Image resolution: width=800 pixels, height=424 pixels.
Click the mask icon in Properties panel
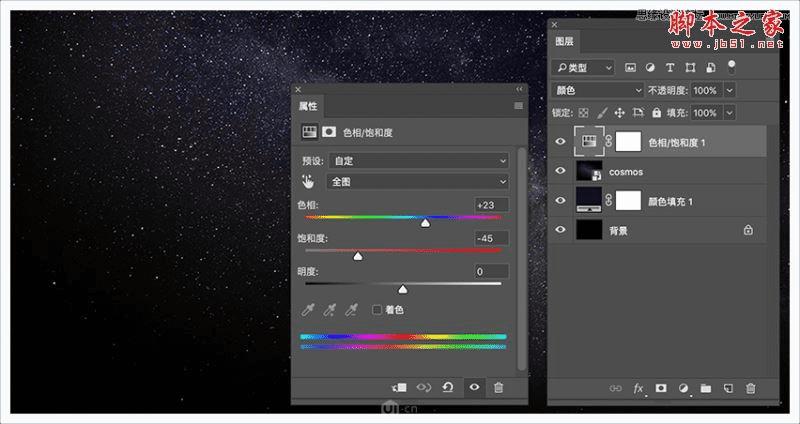click(x=329, y=132)
